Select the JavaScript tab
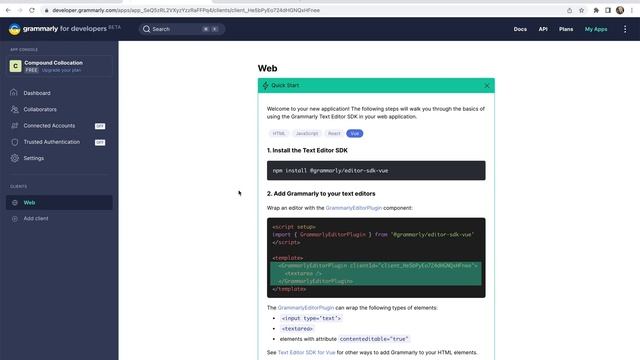640x360 pixels. click(x=307, y=133)
